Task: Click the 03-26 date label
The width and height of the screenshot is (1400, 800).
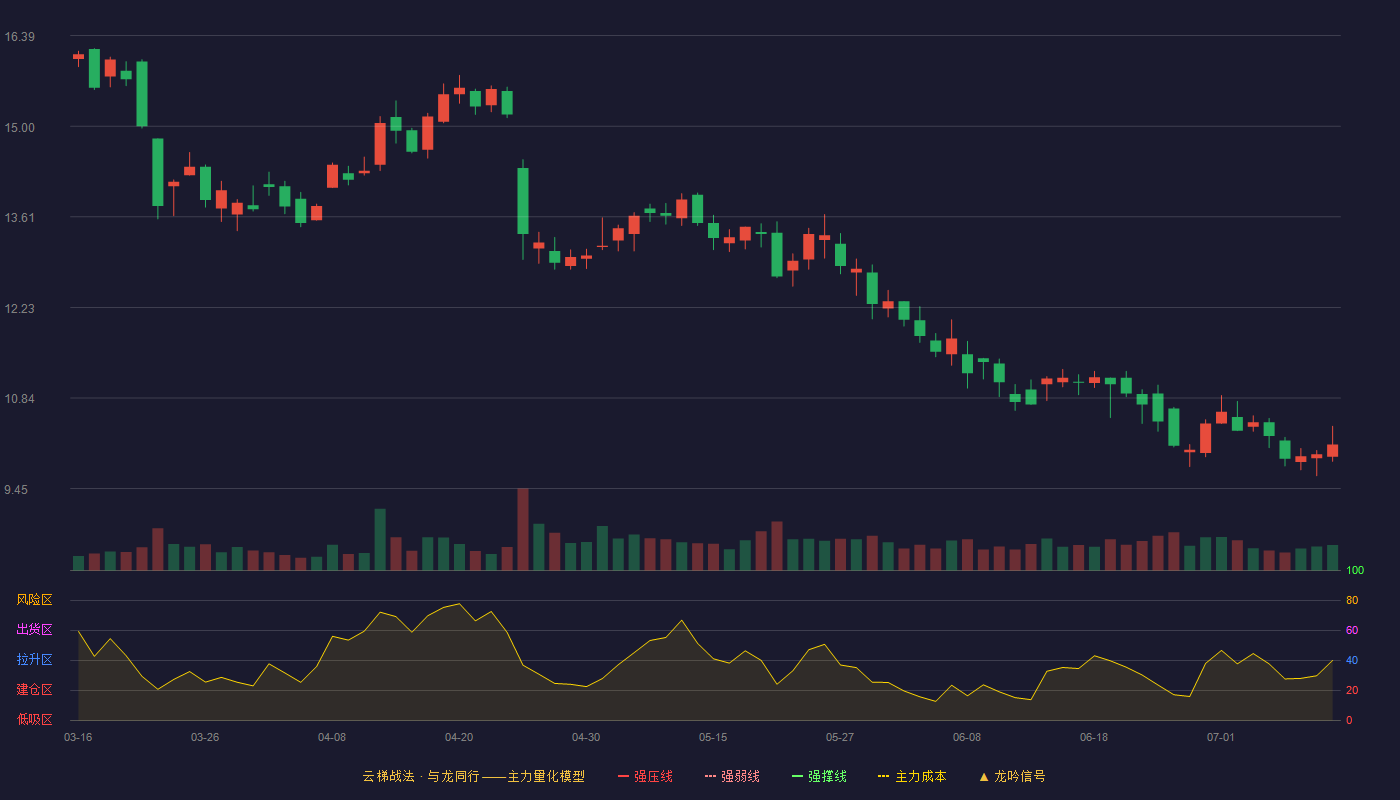Action: pyautogui.click(x=205, y=737)
